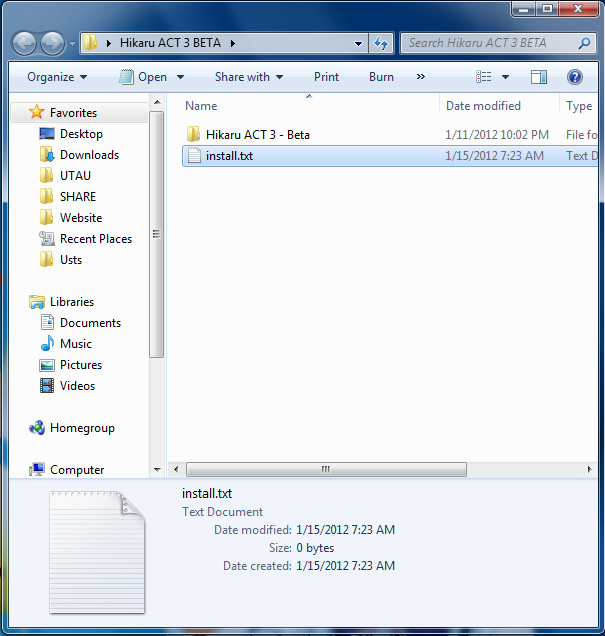605x636 pixels.
Task: Open the Help question mark icon
Action: [x=575, y=77]
